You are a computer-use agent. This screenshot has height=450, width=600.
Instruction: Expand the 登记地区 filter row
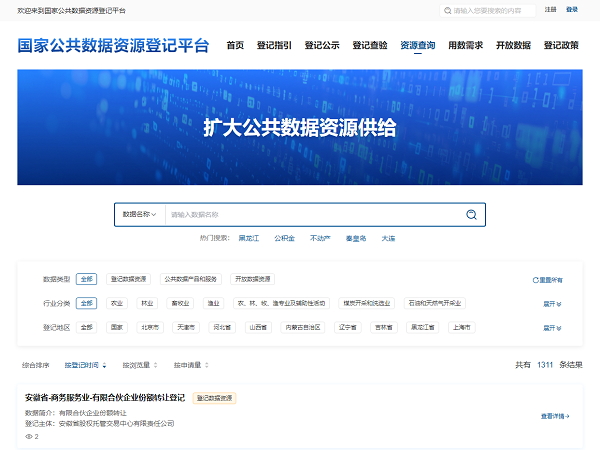click(552, 327)
